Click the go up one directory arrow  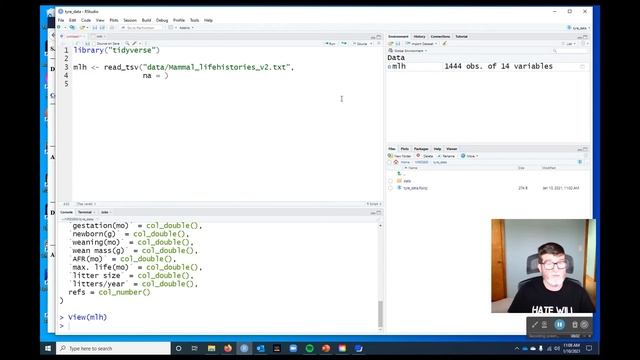[399, 173]
